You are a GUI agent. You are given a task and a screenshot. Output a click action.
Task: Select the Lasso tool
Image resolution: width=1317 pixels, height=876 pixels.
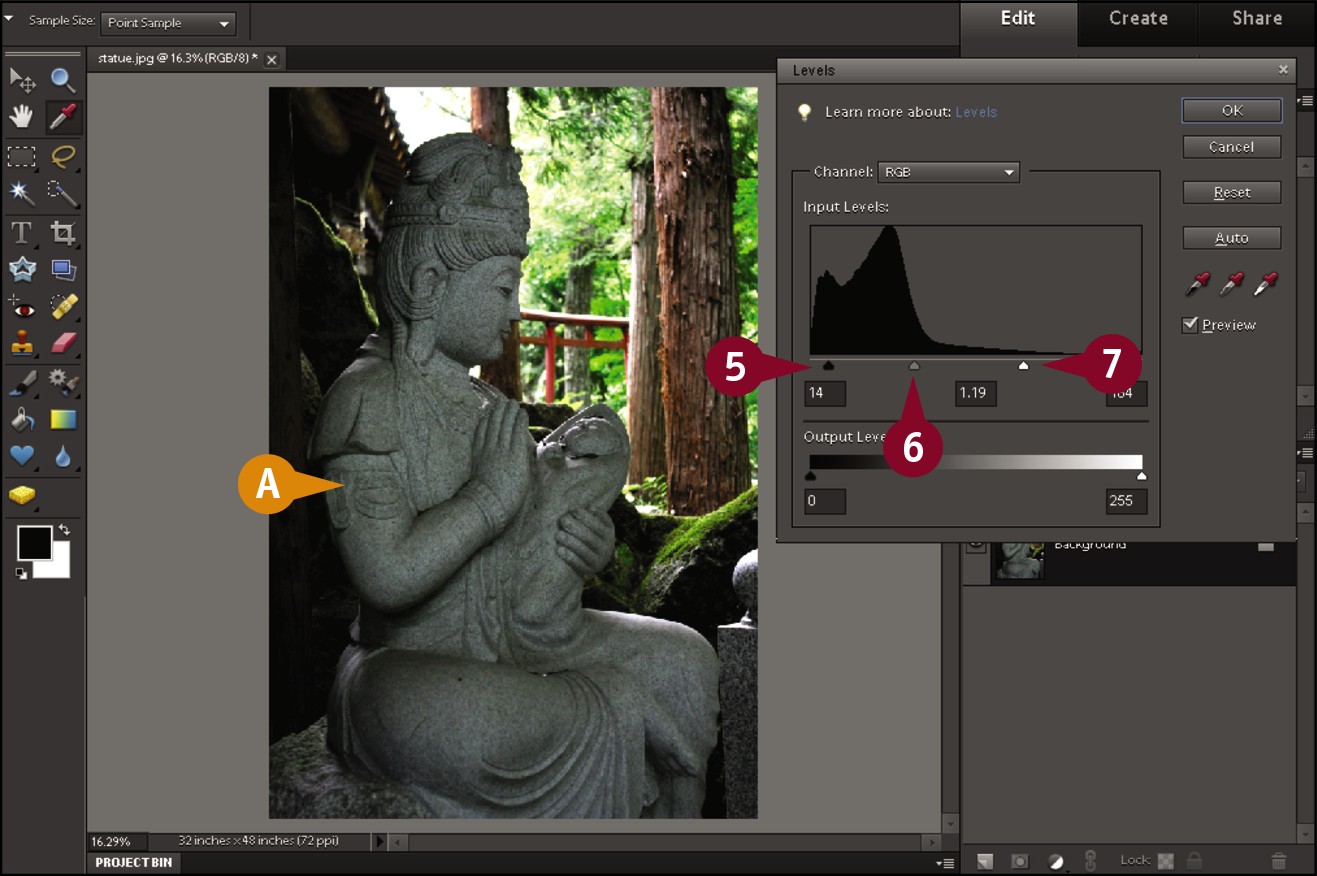pos(64,156)
